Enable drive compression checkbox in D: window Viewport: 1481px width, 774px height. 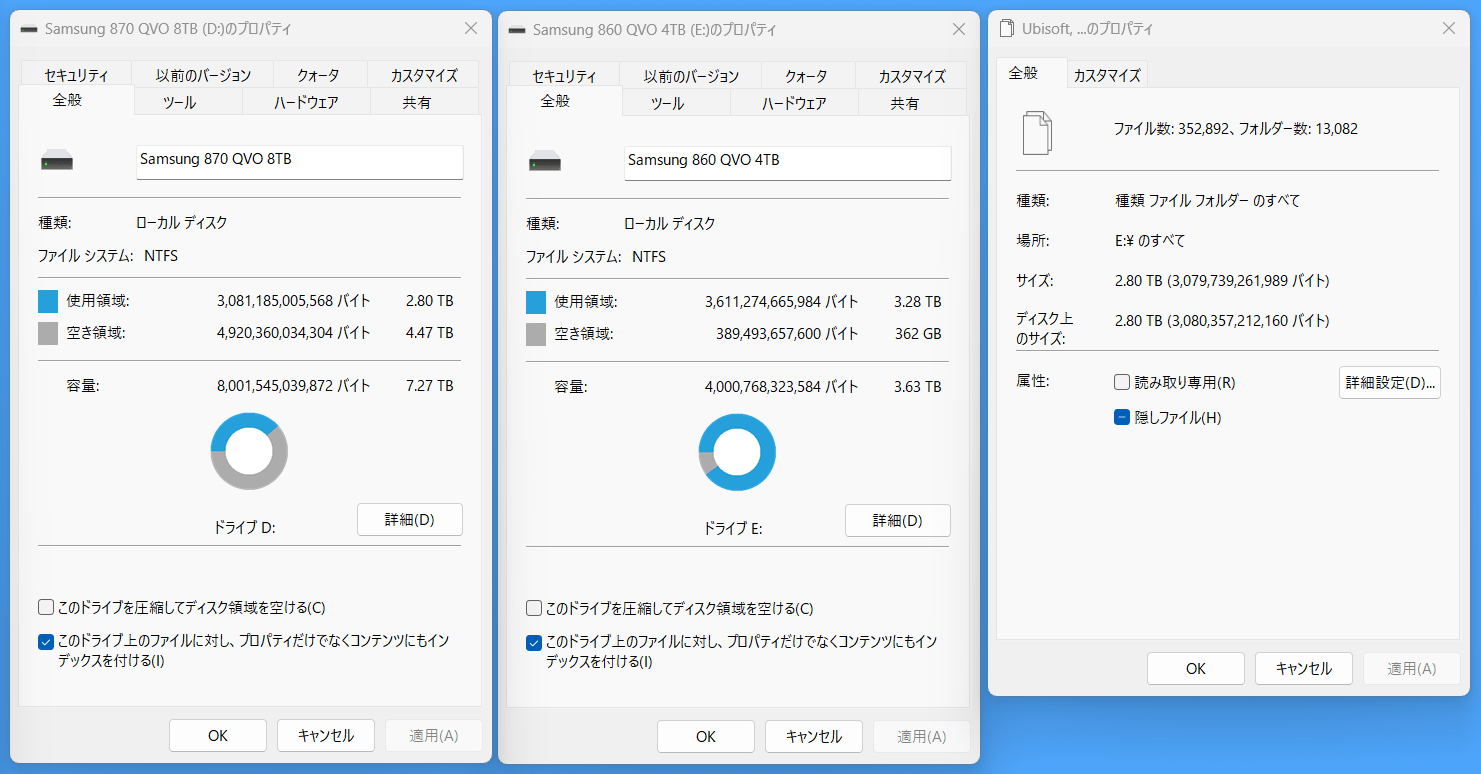click(46, 607)
